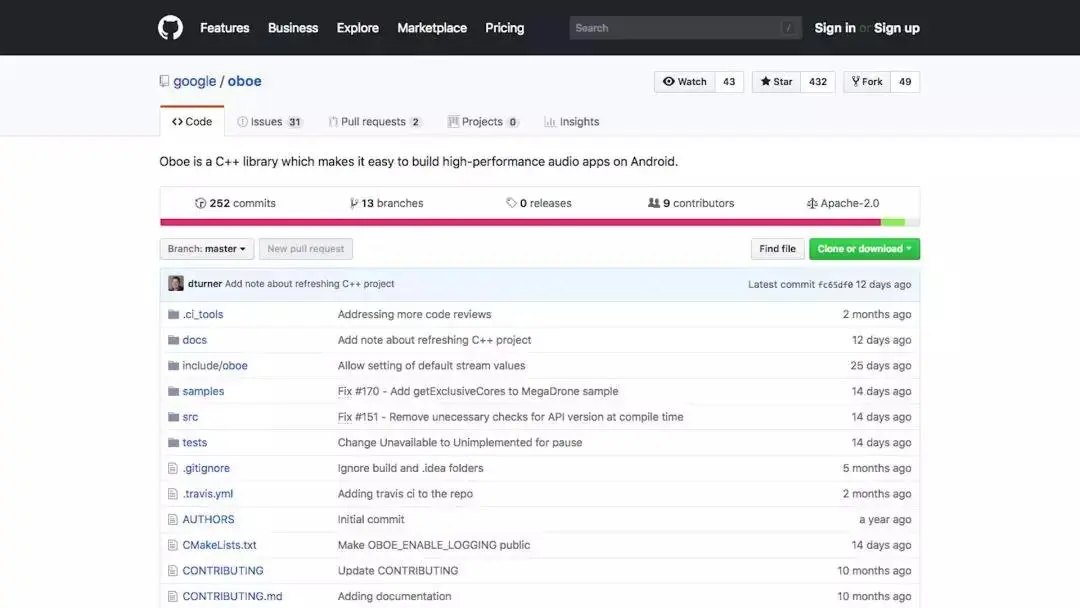The width and height of the screenshot is (1080, 608).
Task: Click the forks count 49
Action: (905, 82)
